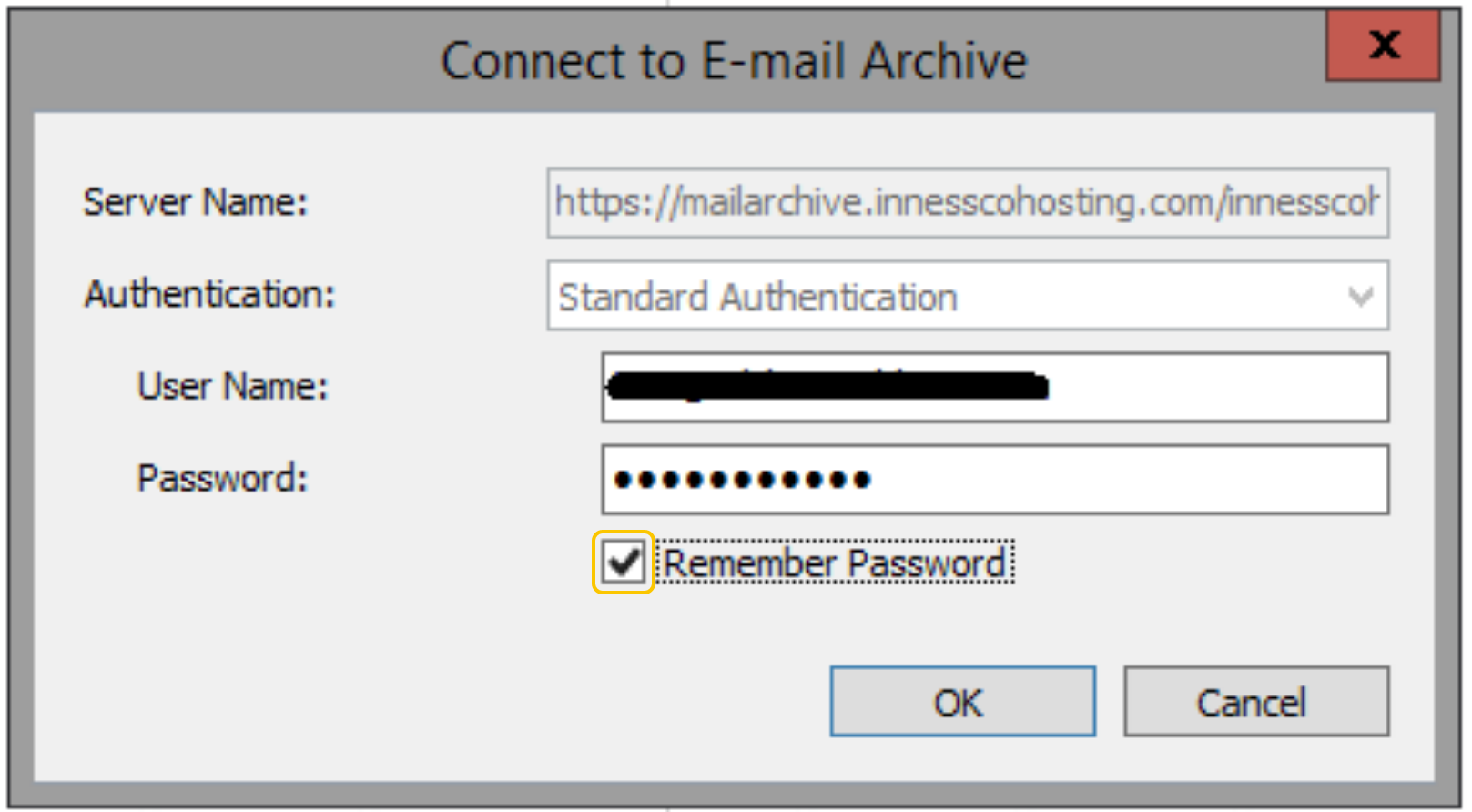Open the Authentication dropdown arrow
Screen dimensions: 1472x812
(1360, 296)
